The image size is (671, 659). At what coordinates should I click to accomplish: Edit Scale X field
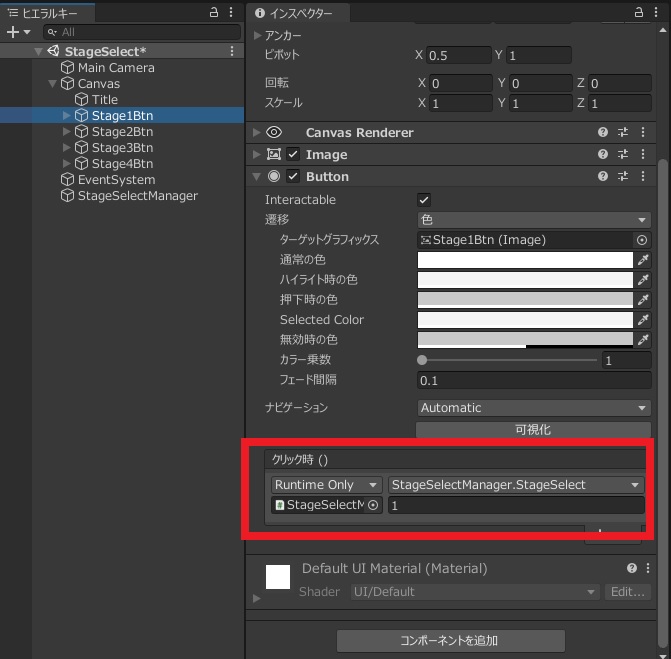(461, 103)
